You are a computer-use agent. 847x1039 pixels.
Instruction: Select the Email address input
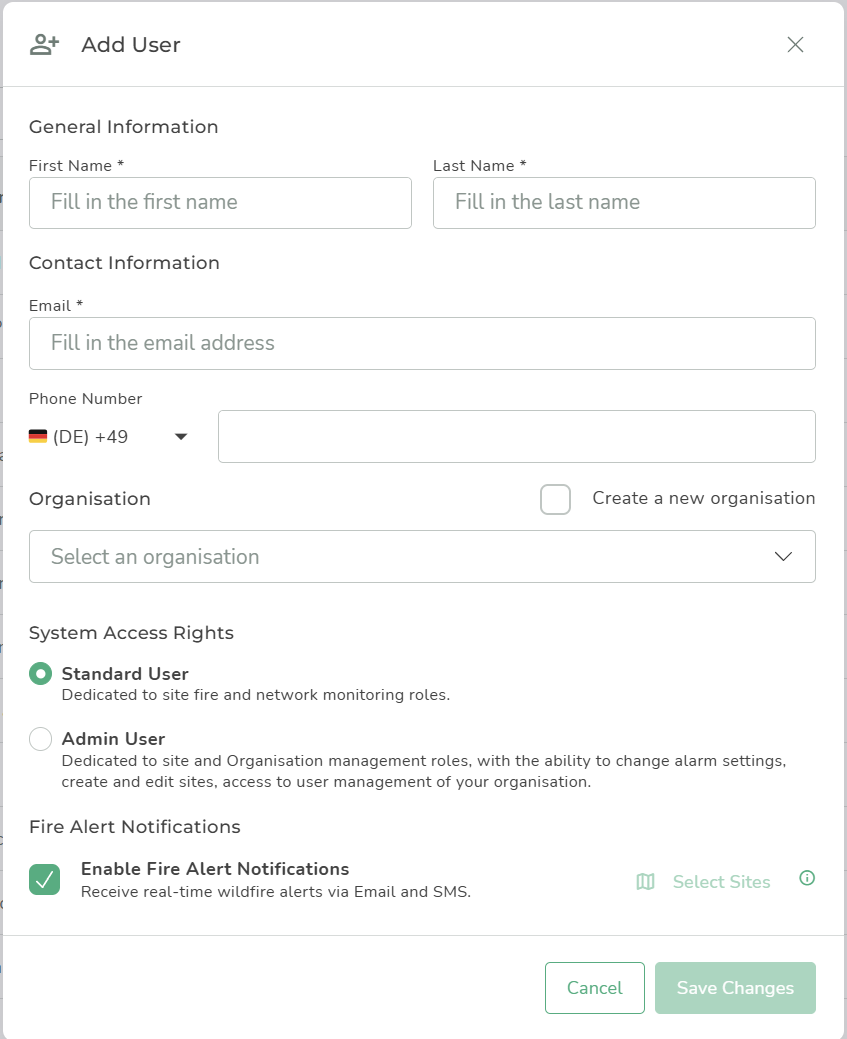tap(422, 344)
